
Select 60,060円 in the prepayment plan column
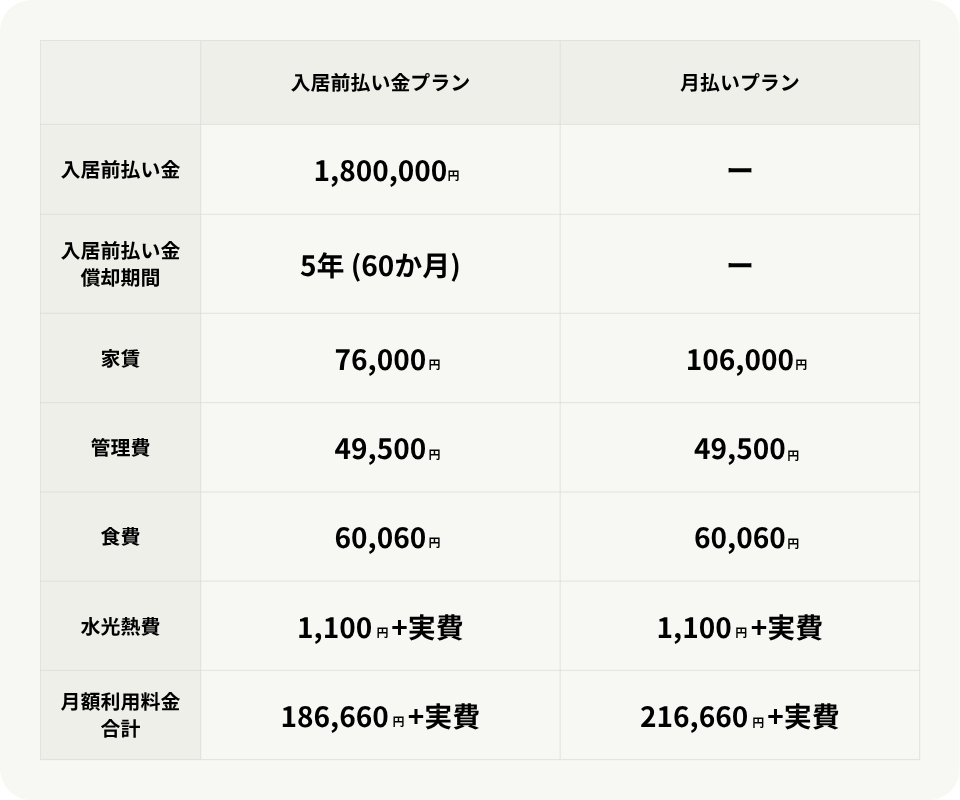click(x=387, y=540)
